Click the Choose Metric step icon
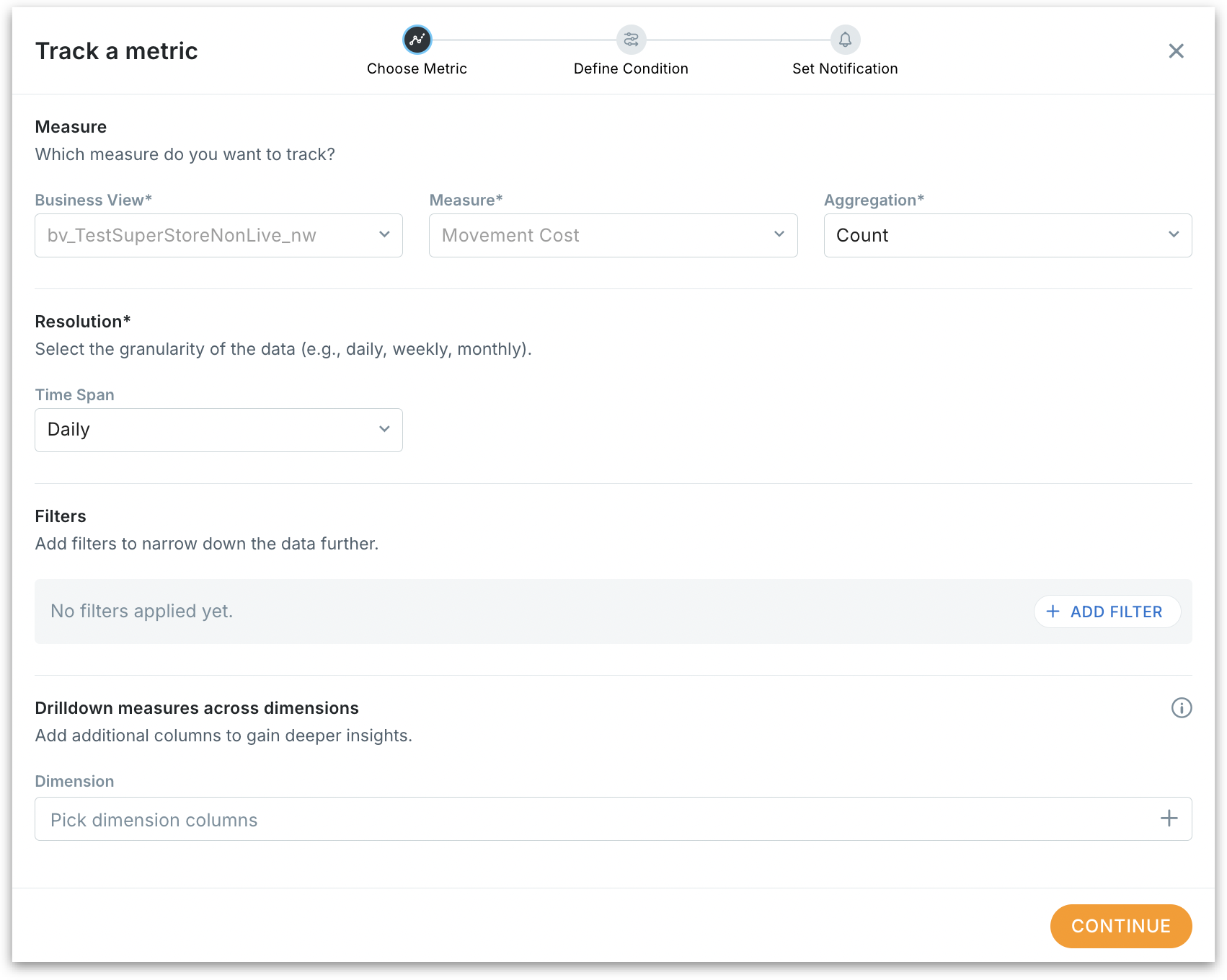The width and height of the screenshot is (1227, 980). pyautogui.click(x=417, y=40)
